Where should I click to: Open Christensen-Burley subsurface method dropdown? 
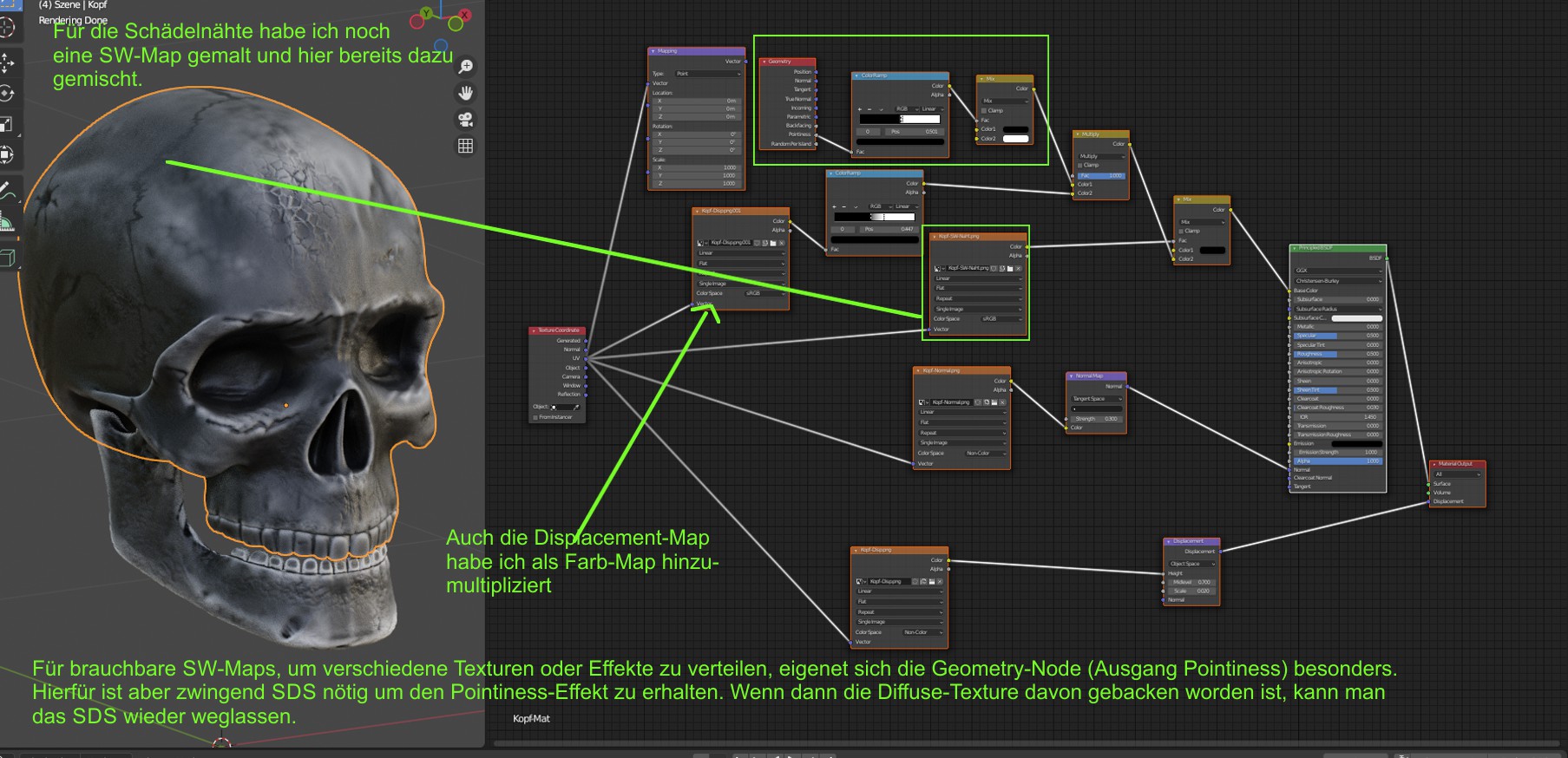pos(1337,281)
